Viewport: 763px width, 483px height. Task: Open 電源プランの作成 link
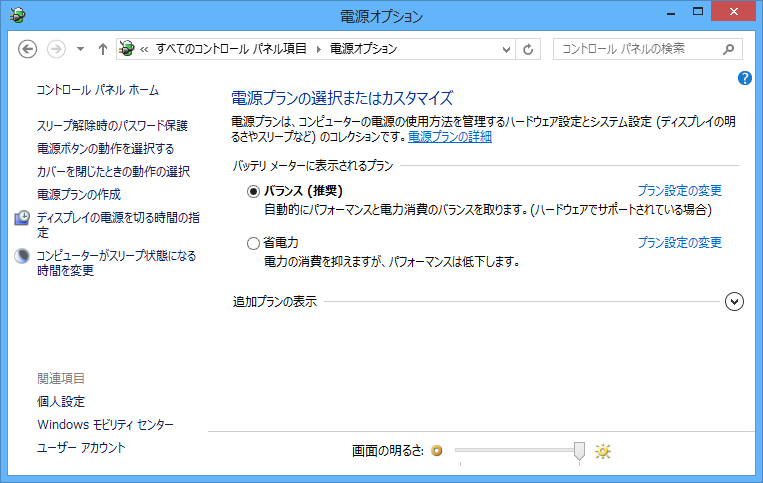click(x=79, y=195)
